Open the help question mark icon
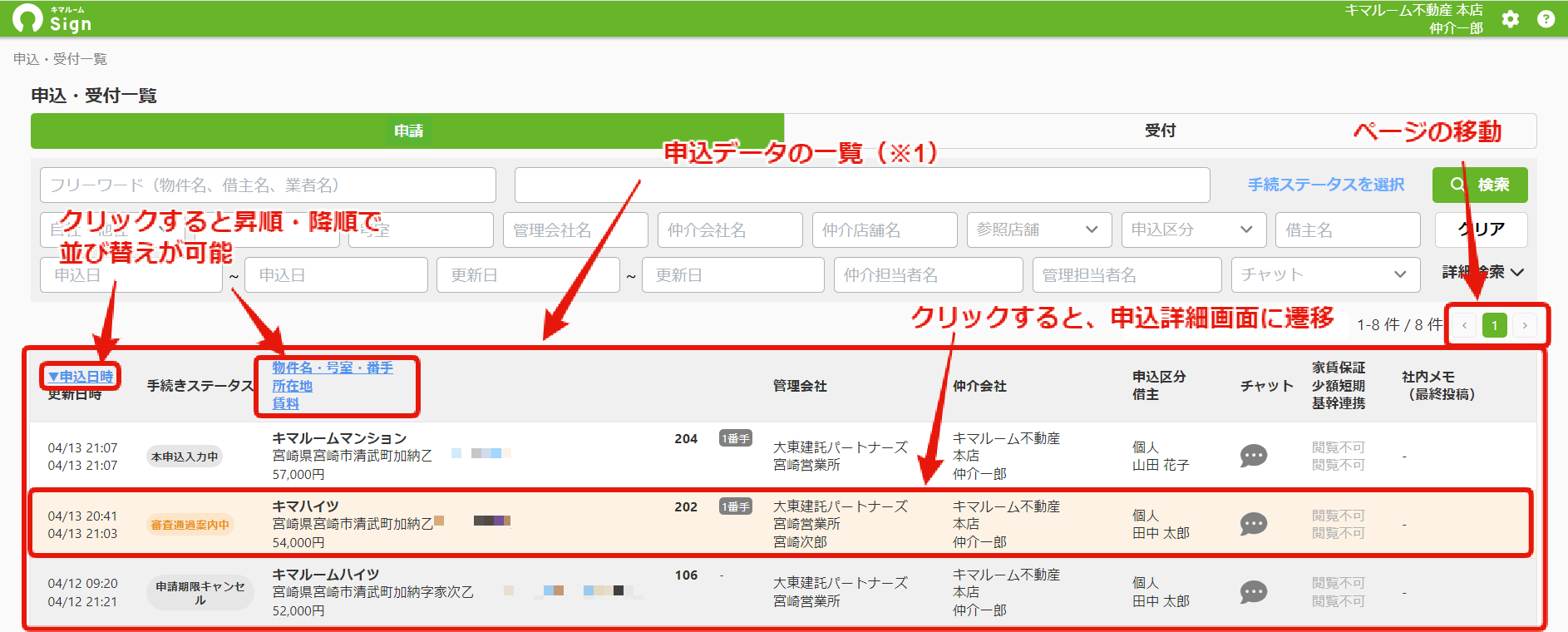This screenshot has height=632, width=1568. click(x=1546, y=19)
